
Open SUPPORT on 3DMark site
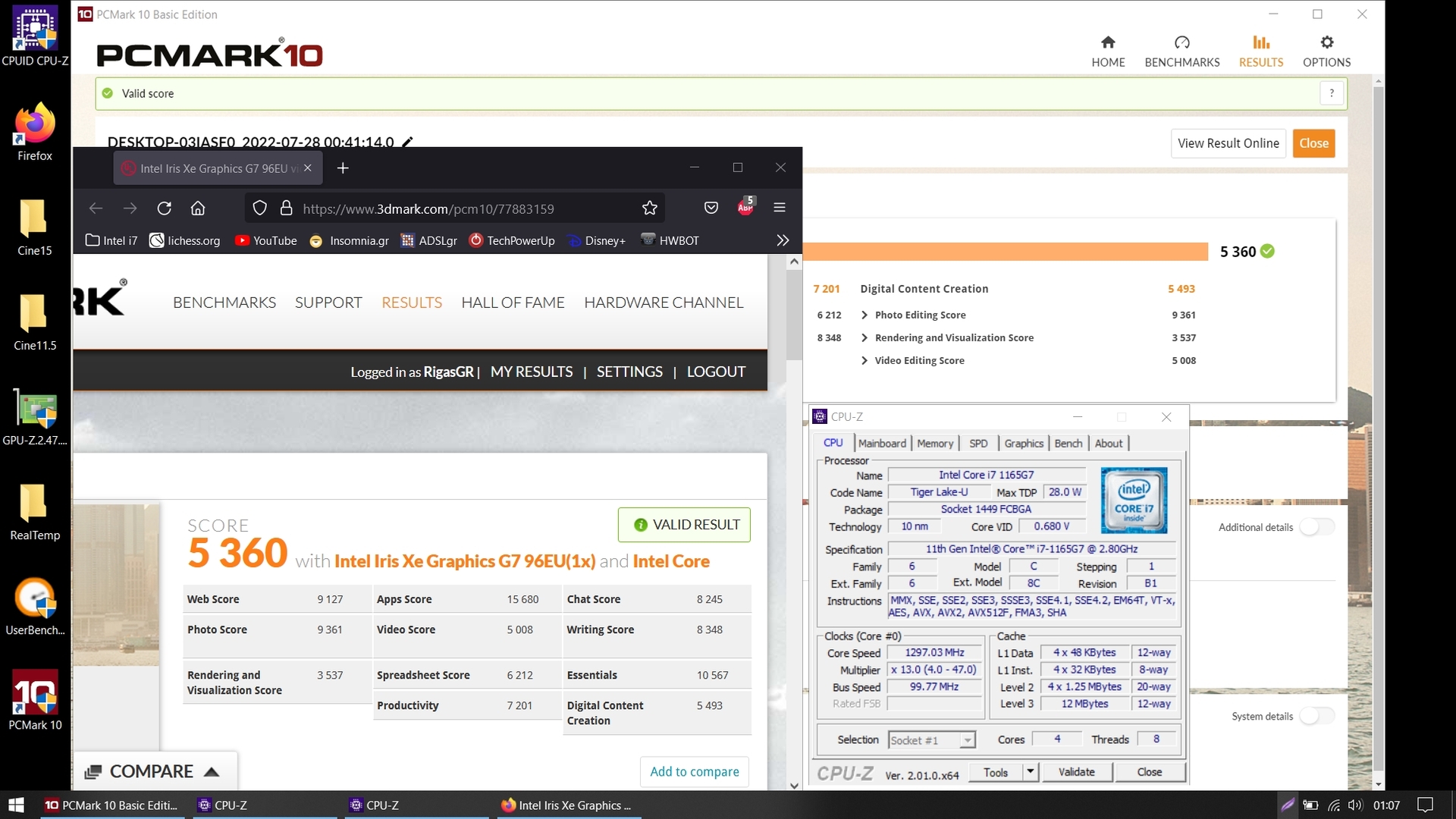328,303
